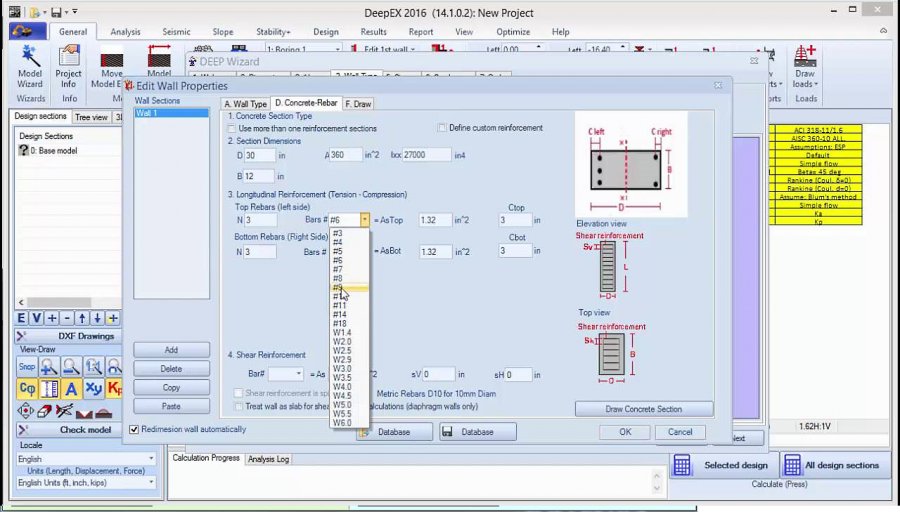Screen dimensions: 900x512
Task: Open the quick access toolbar dropdown arrow
Action: tap(75, 12)
